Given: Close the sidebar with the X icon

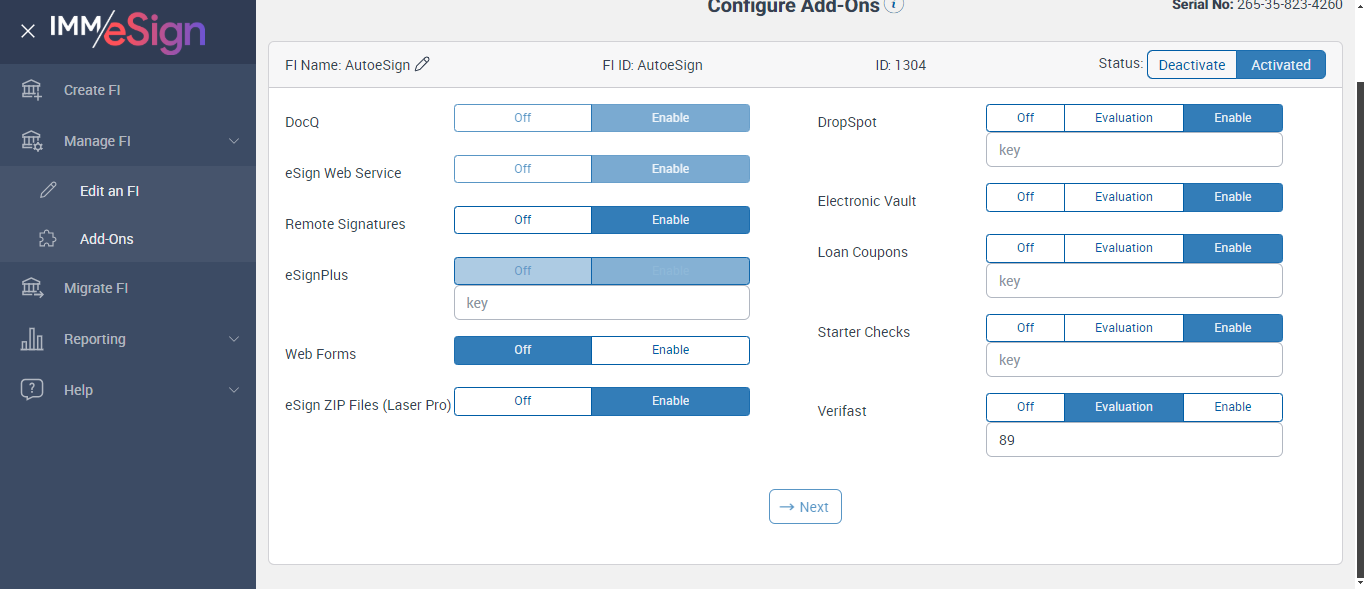Looking at the screenshot, I should click(x=28, y=31).
